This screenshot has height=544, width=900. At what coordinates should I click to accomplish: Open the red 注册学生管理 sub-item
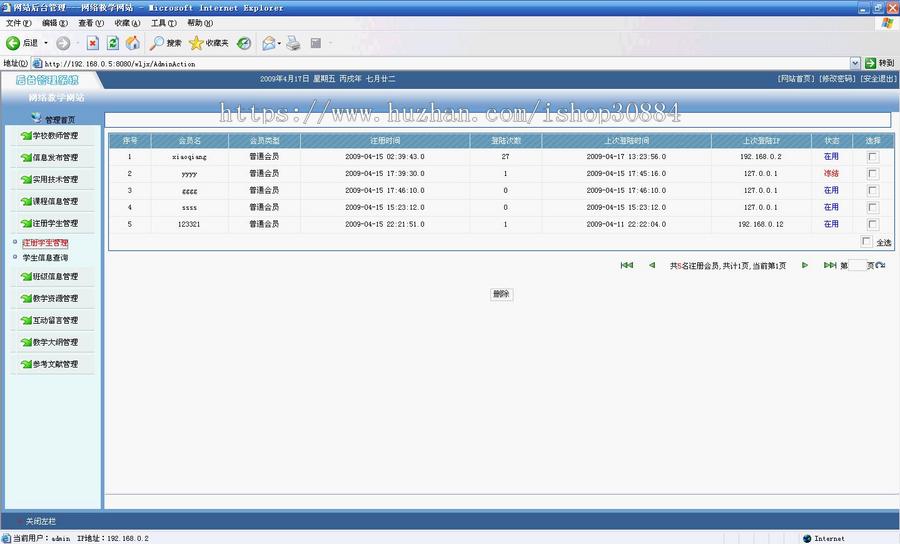[x=45, y=243]
